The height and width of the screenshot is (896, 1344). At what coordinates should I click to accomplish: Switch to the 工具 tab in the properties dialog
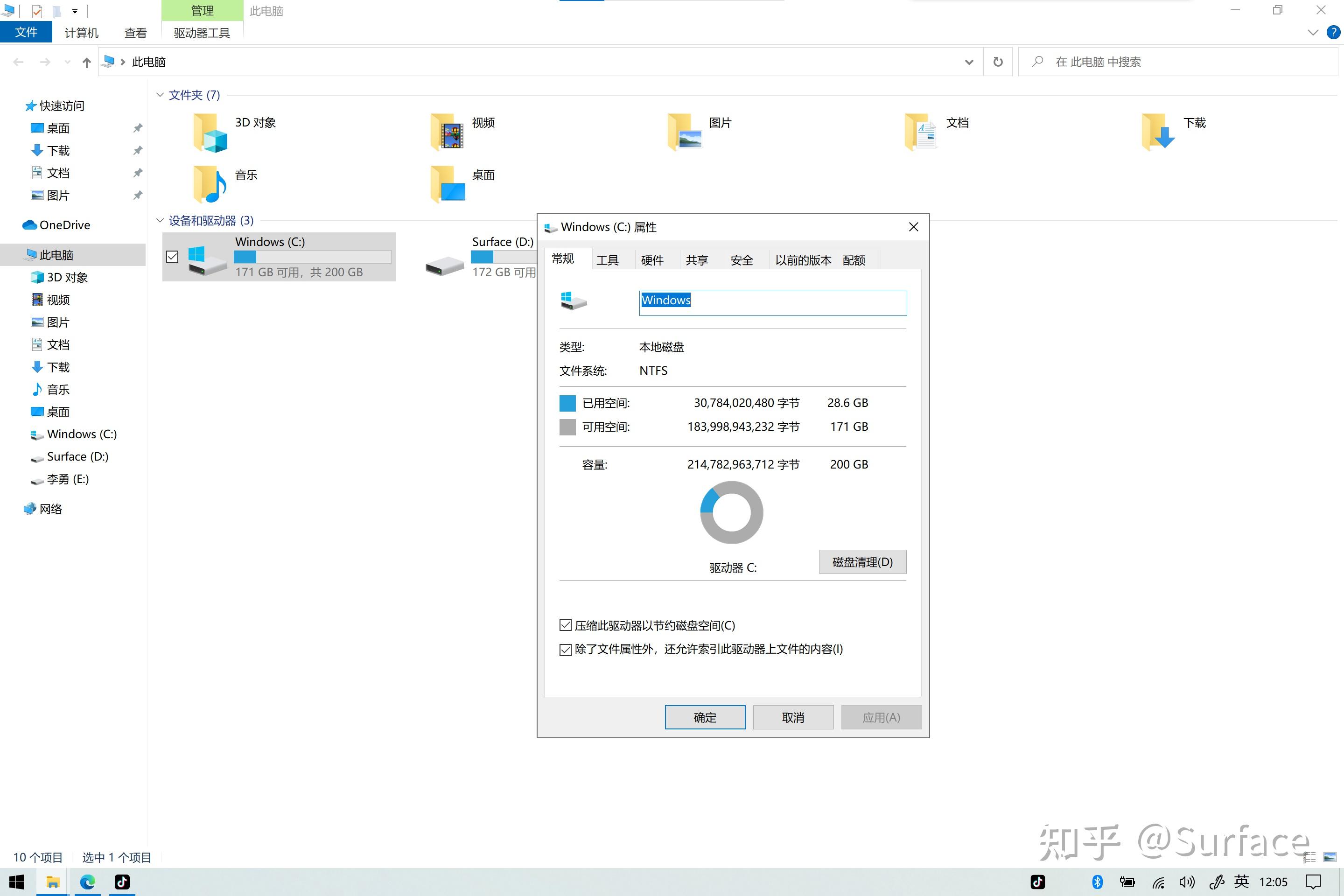point(609,259)
